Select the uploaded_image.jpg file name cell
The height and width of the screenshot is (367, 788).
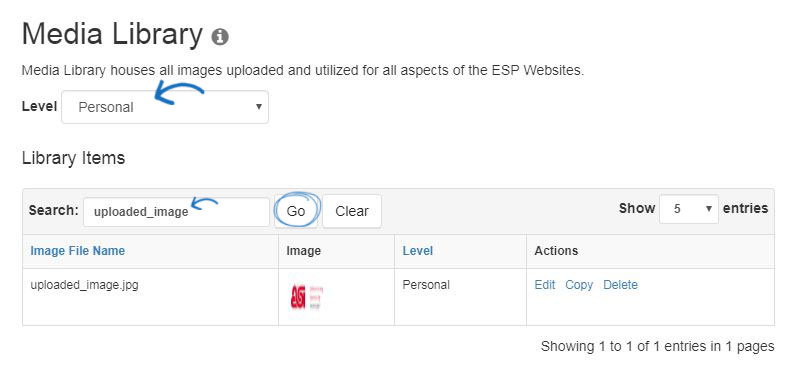(84, 285)
